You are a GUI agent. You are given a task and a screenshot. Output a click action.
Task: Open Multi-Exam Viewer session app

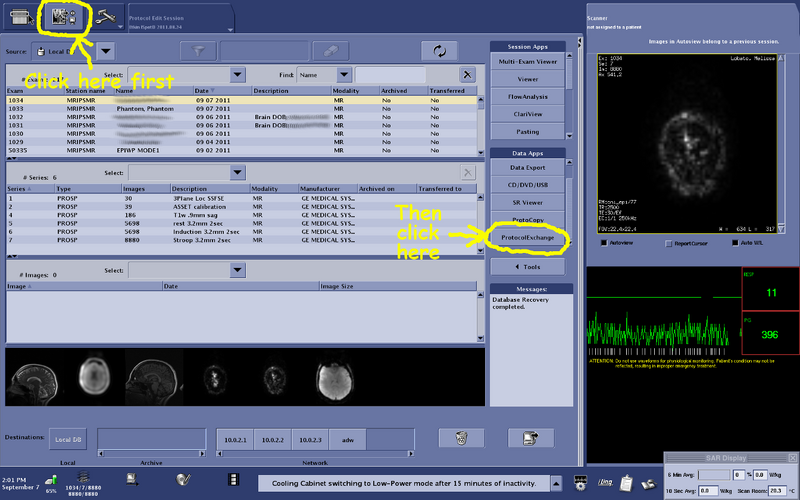point(528,62)
